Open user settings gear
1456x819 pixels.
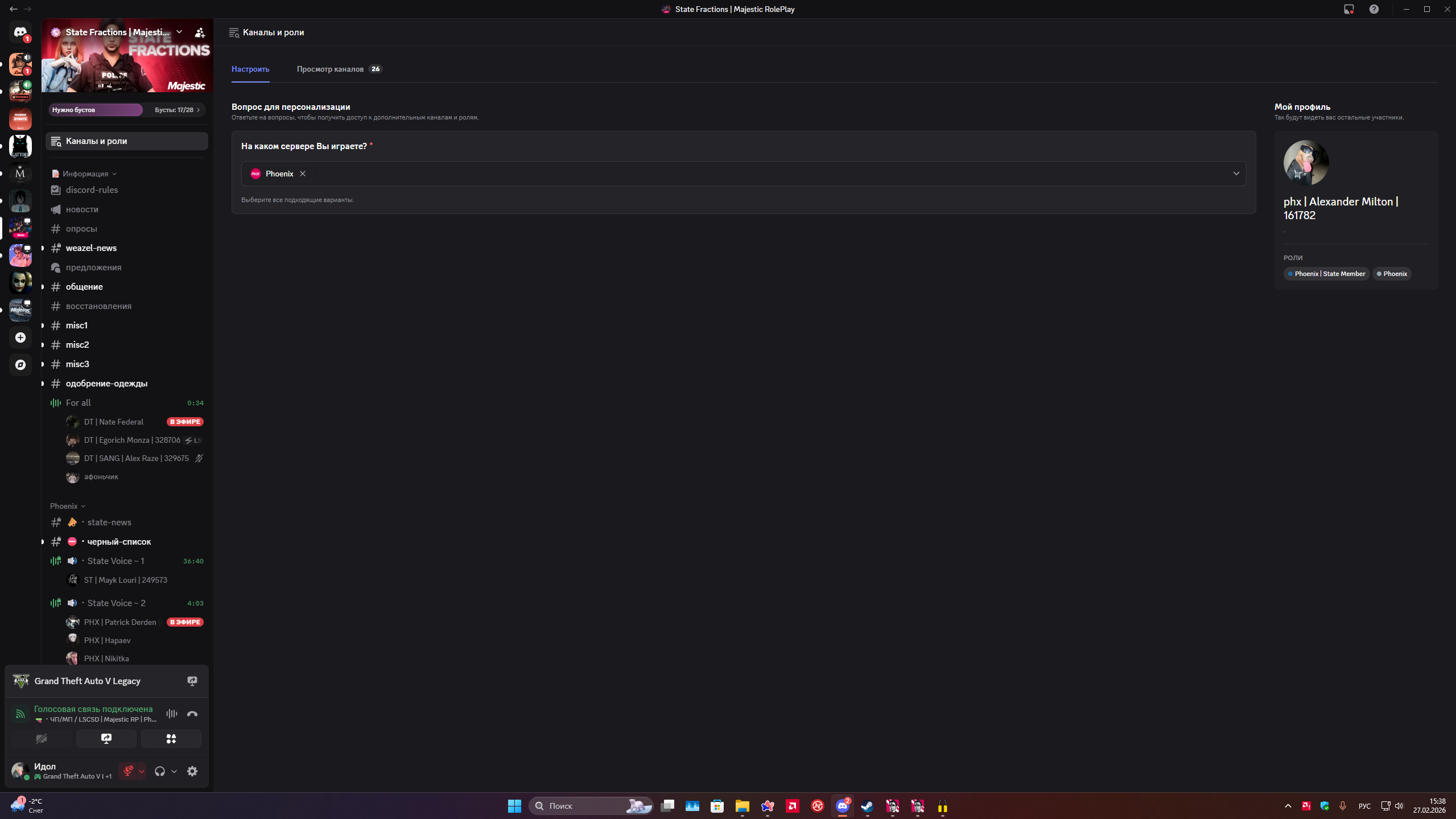pos(192,771)
